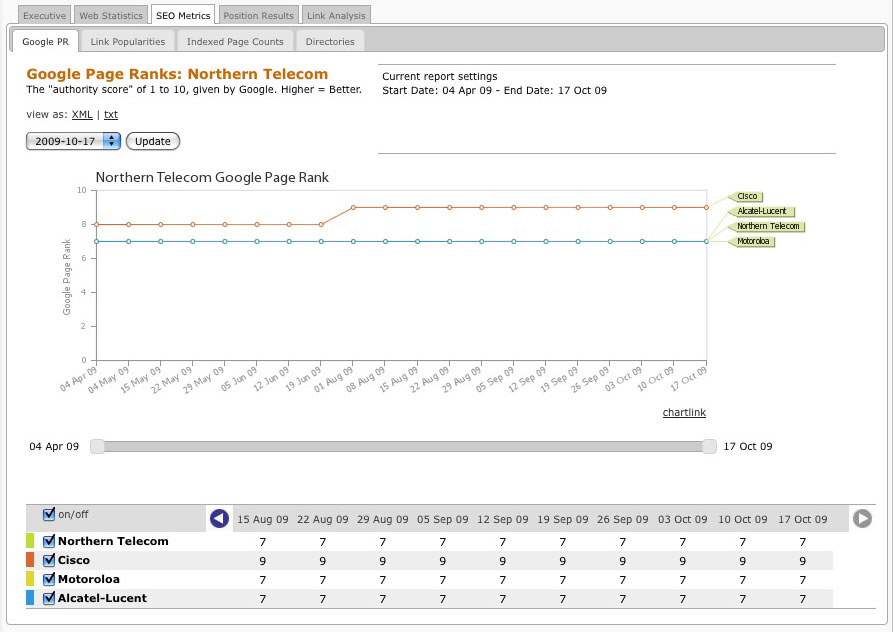The image size is (893, 632).
Task: Go to the Link Analysis tab
Action: pyautogui.click(x=336, y=15)
